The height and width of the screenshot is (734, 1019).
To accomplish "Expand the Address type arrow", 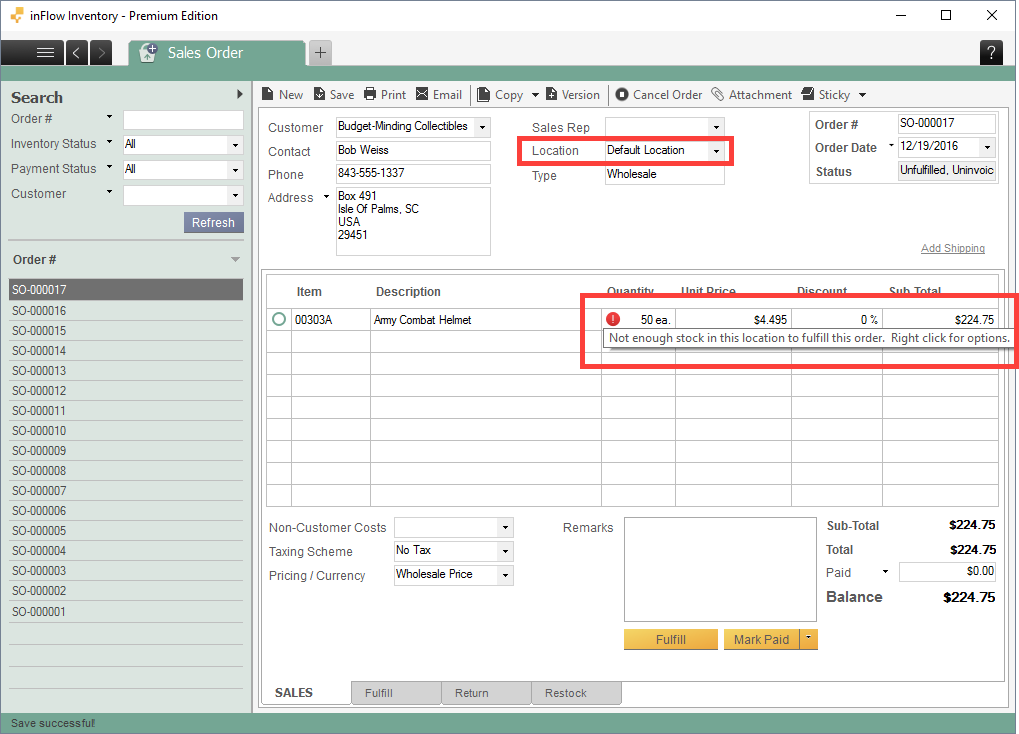I will (x=326, y=196).
